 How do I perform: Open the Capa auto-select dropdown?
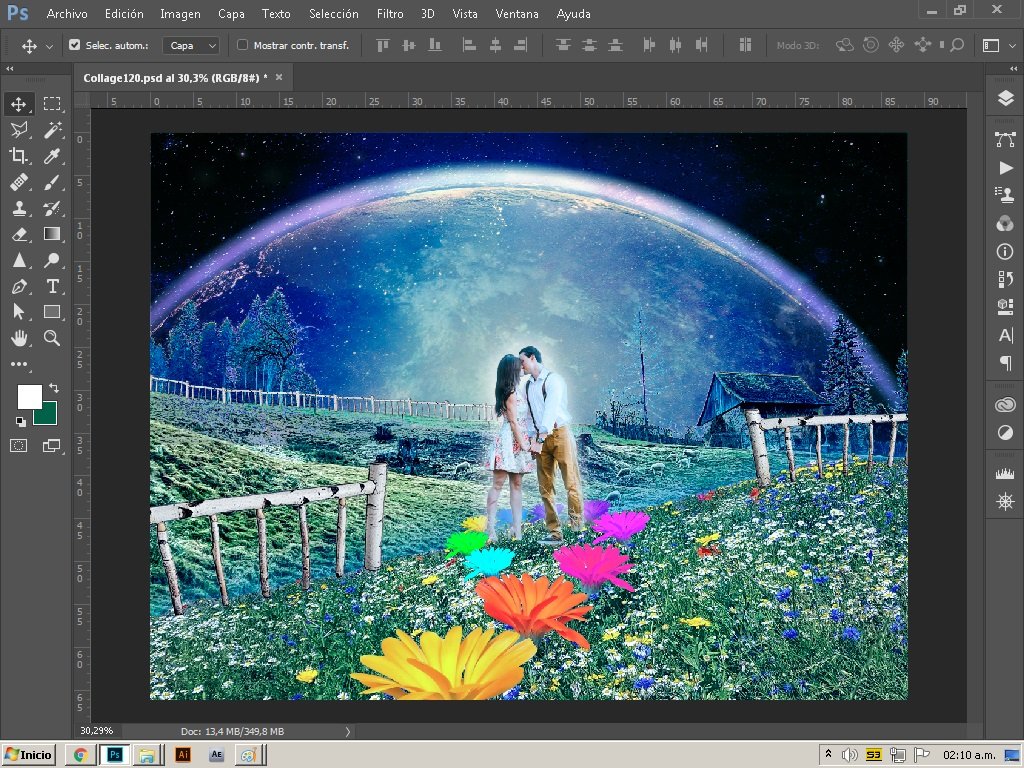[x=191, y=45]
